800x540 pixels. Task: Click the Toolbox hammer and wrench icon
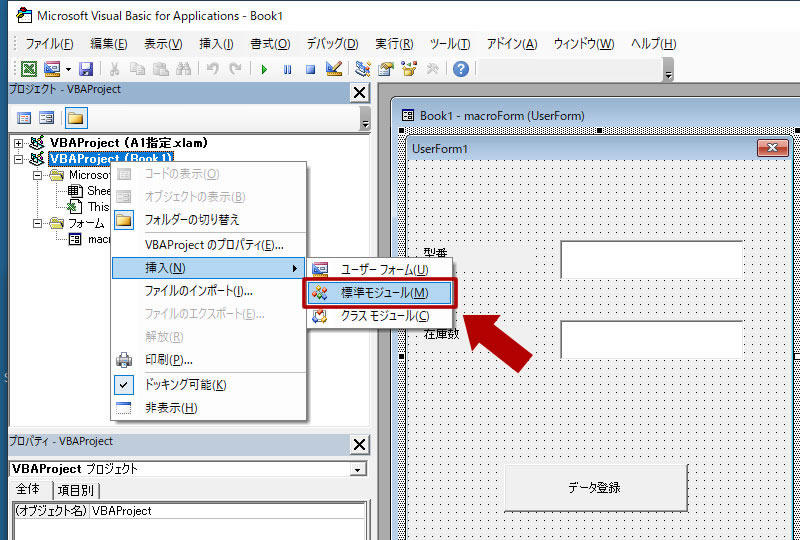(x=432, y=69)
